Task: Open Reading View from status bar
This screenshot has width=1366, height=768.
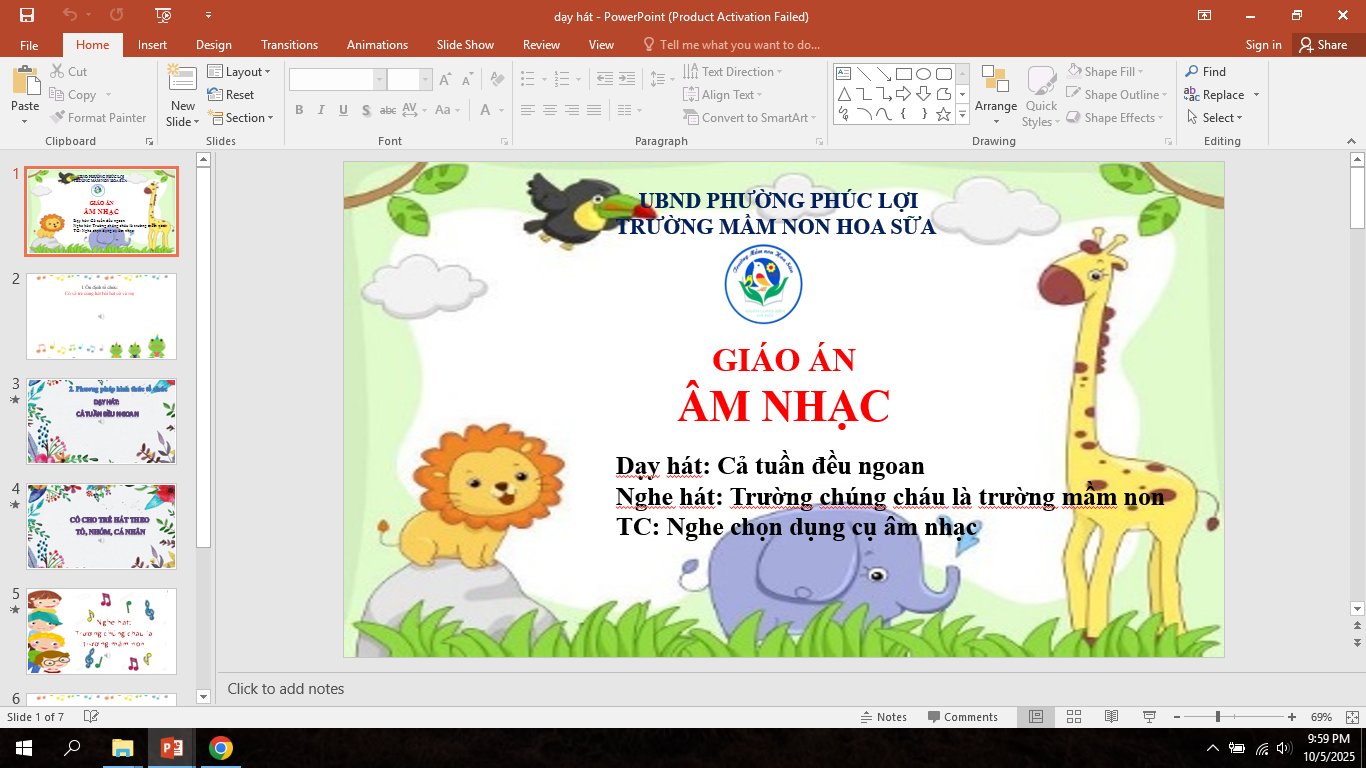Action: pyautogui.click(x=1111, y=717)
